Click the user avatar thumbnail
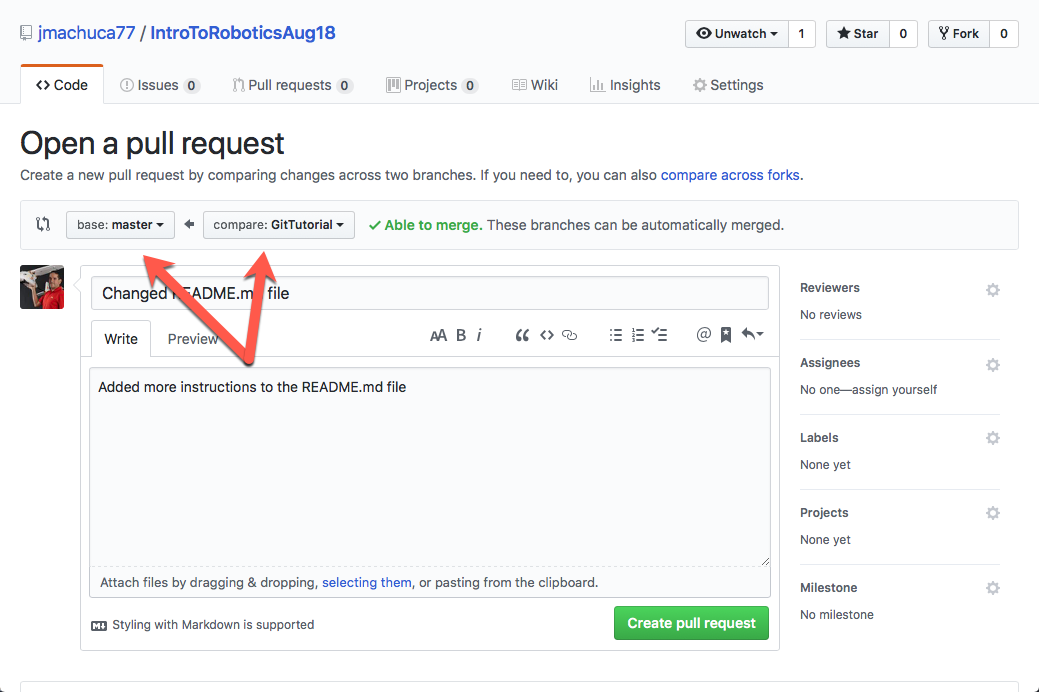Viewport: 1039px width, 692px height. click(42, 287)
